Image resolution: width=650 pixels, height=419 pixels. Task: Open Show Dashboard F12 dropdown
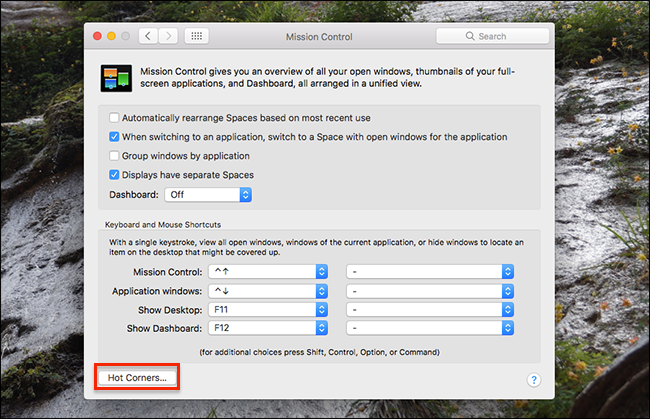(268, 328)
